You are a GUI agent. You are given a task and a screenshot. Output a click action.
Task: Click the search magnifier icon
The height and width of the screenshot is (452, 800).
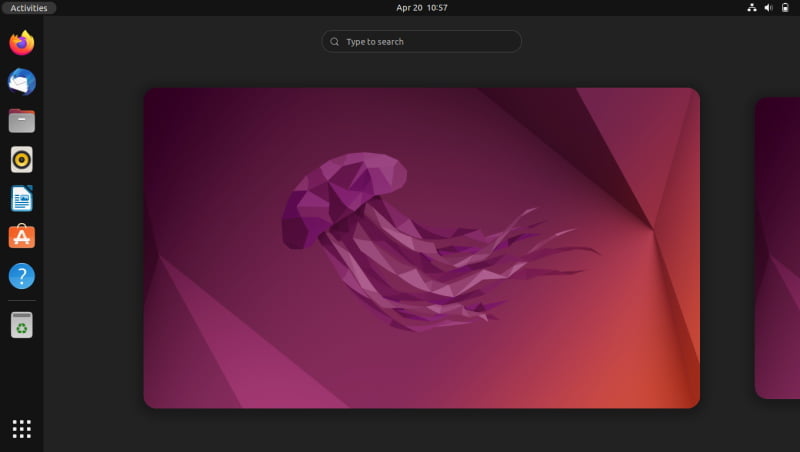coord(334,41)
